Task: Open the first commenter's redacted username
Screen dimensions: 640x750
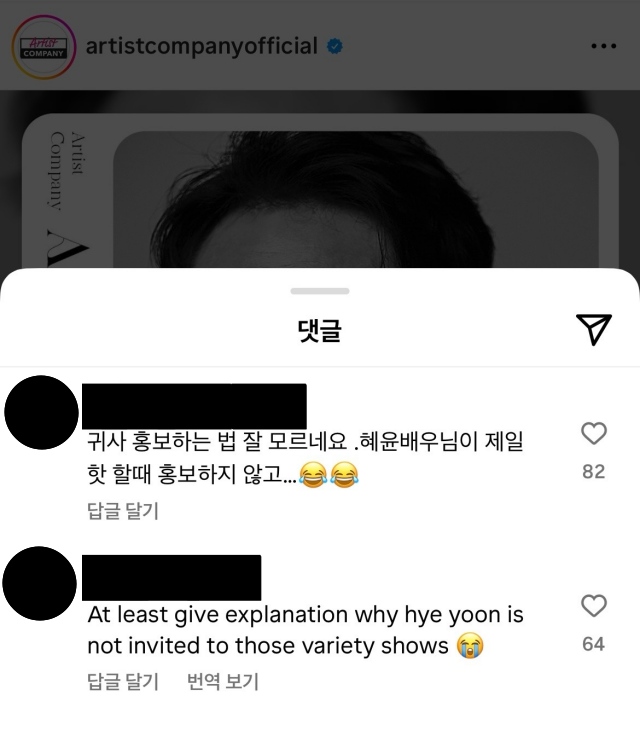Action: pyautogui.click(x=194, y=406)
